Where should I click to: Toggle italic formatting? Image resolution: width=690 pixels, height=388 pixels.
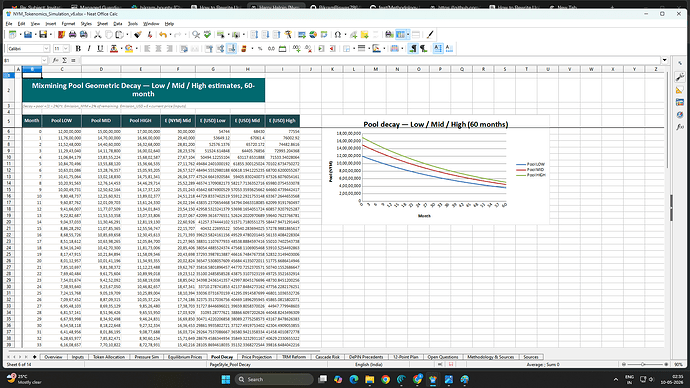89,48
